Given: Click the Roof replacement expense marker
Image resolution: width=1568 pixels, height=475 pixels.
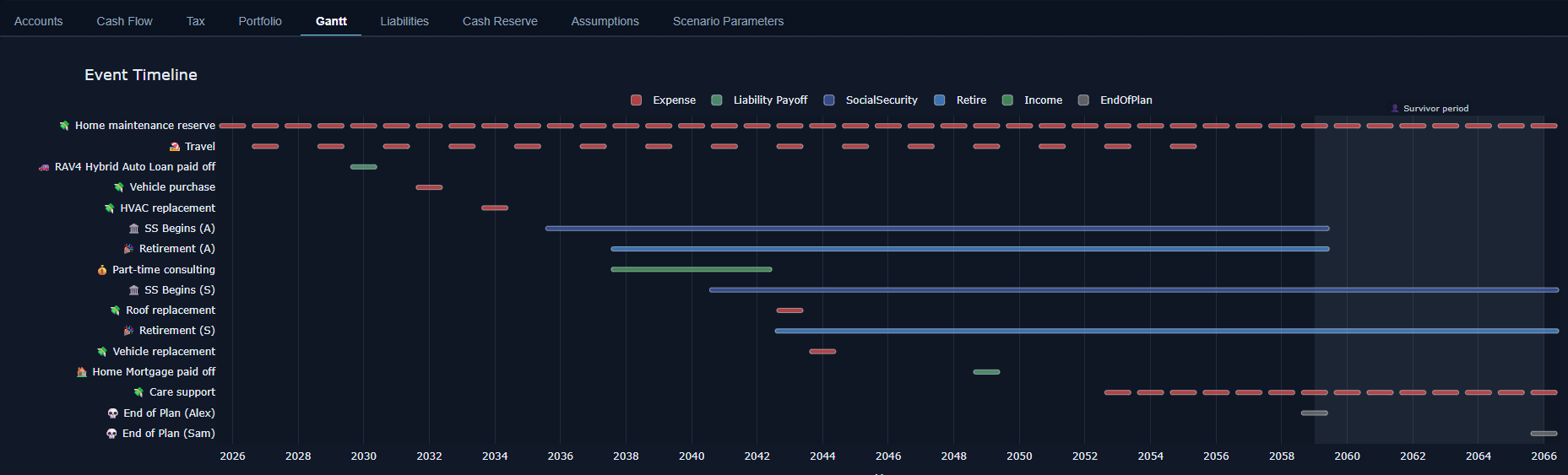Looking at the screenshot, I should pos(790,310).
